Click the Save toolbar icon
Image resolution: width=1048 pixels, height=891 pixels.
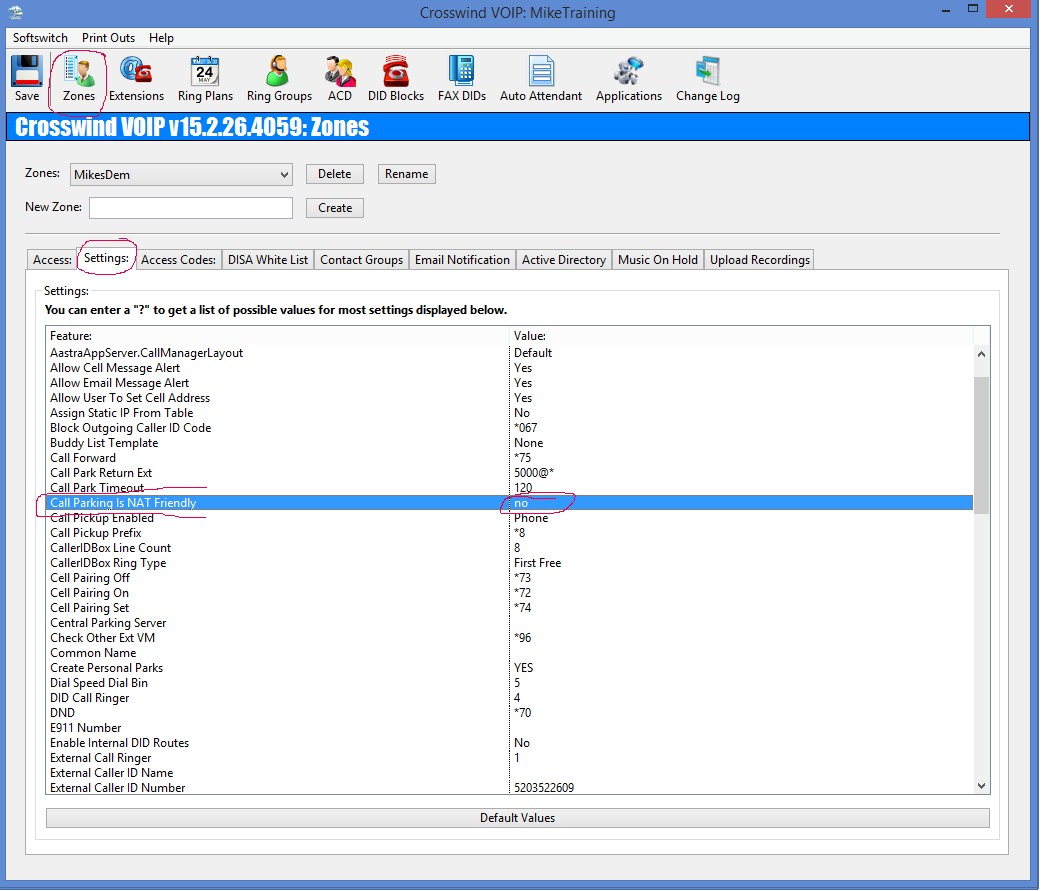point(27,77)
